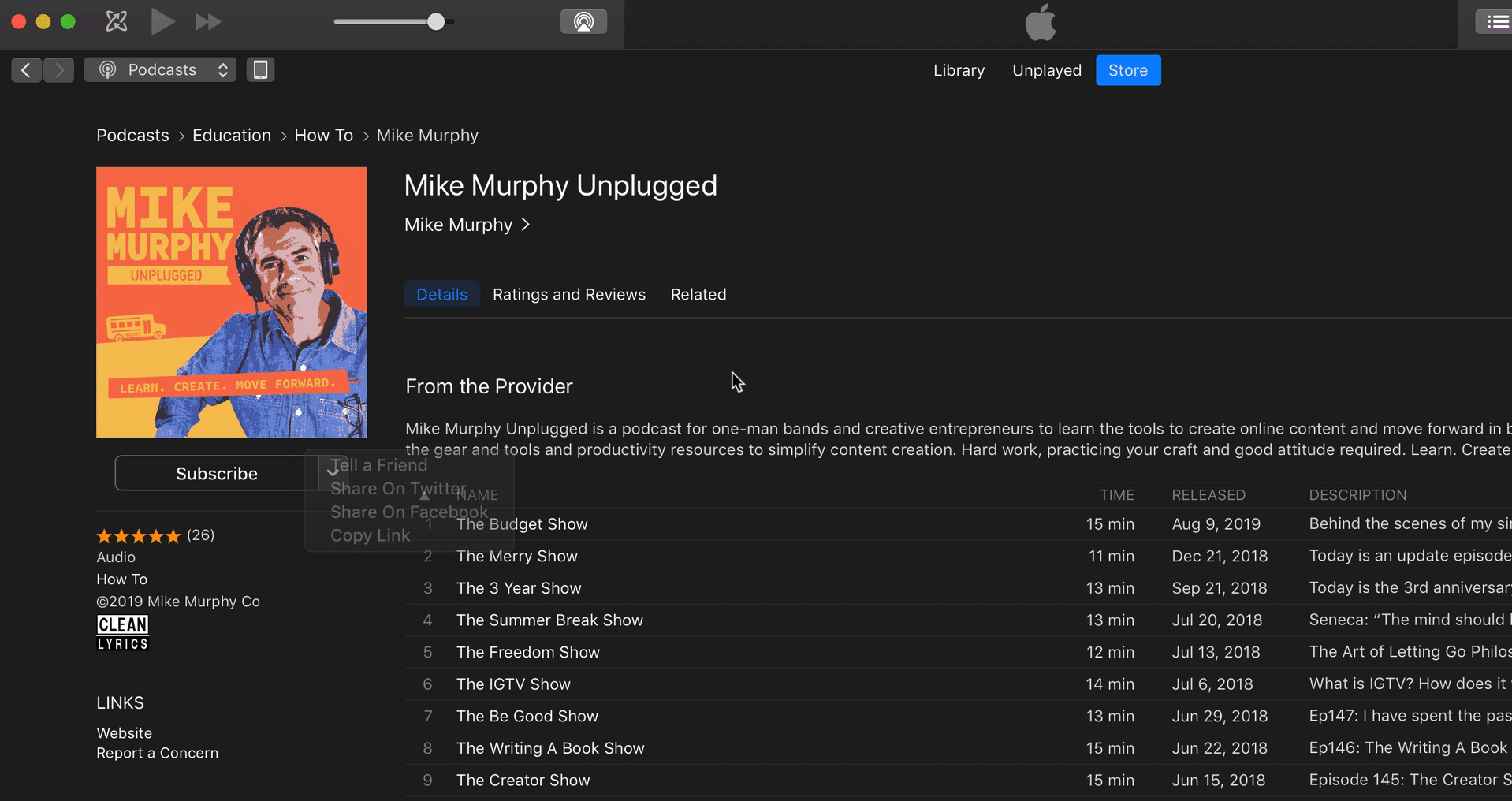
Task: Click the 11 min duration of Merry Show
Action: 1111,556
